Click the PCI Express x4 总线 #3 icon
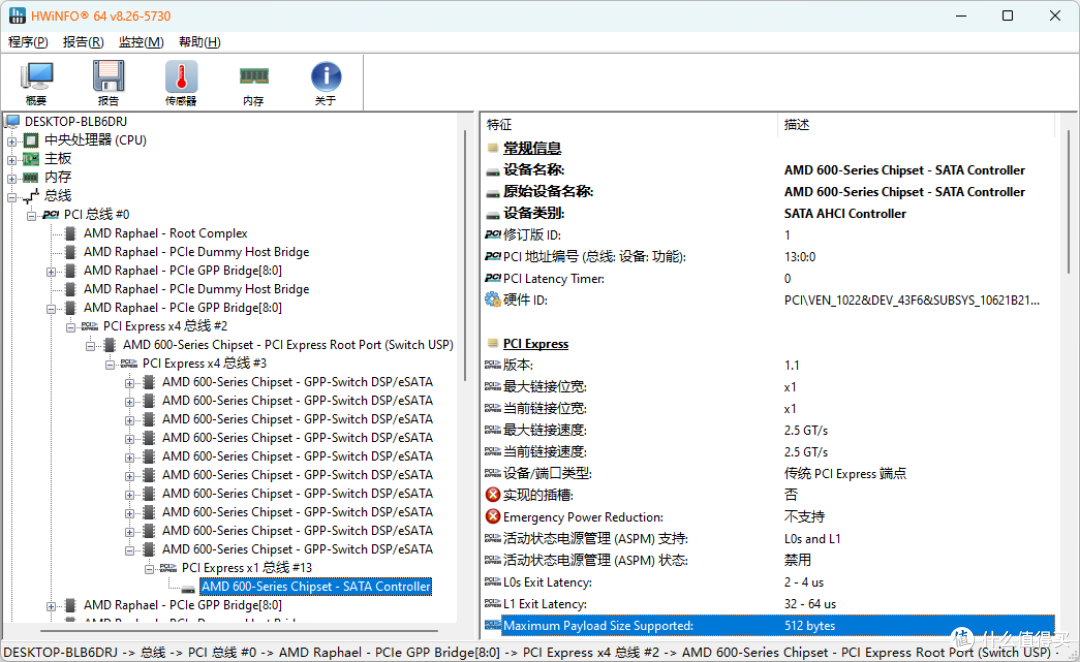1080x662 pixels. (129, 363)
